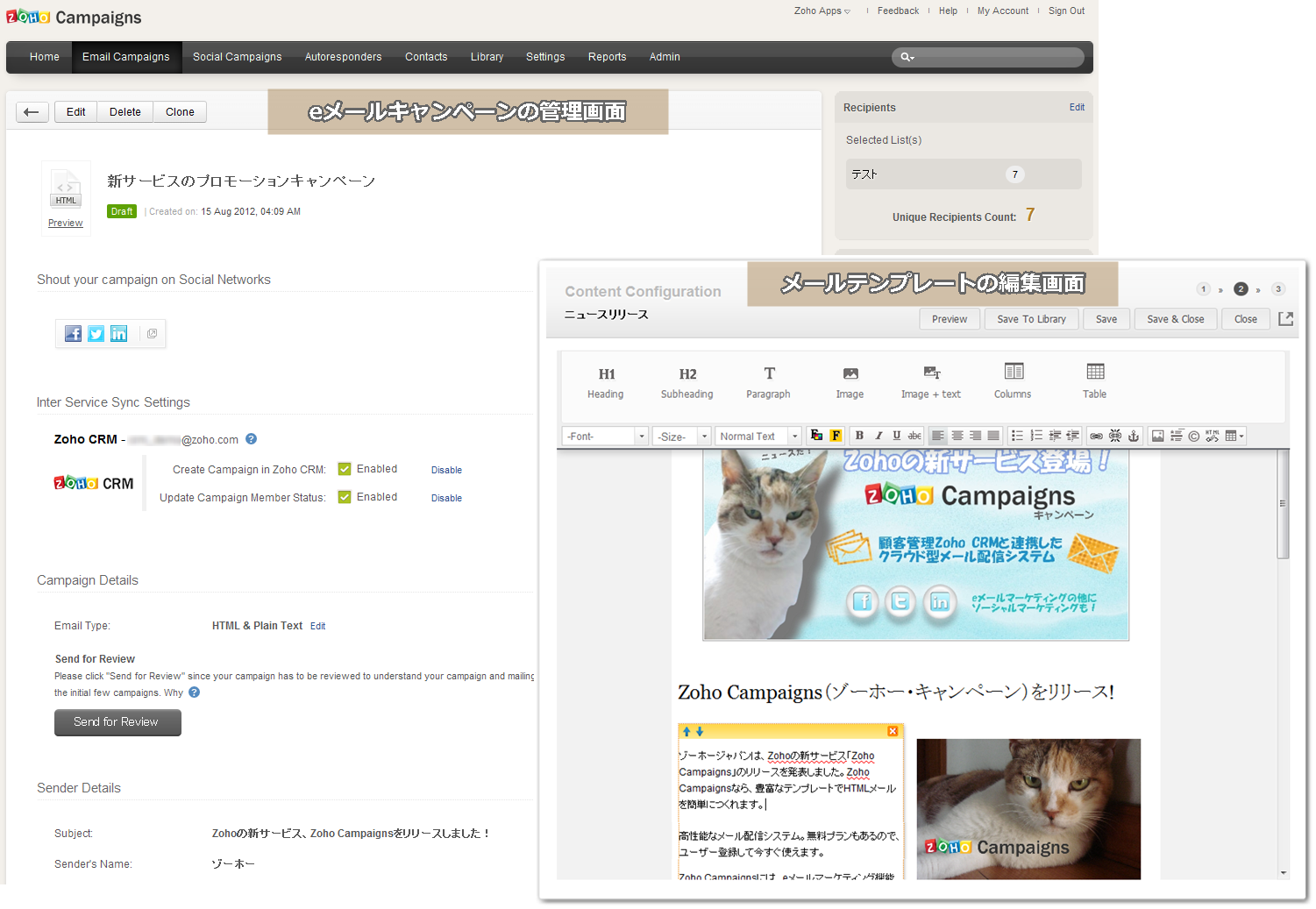Edit the Recipients list

pos(1077,107)
